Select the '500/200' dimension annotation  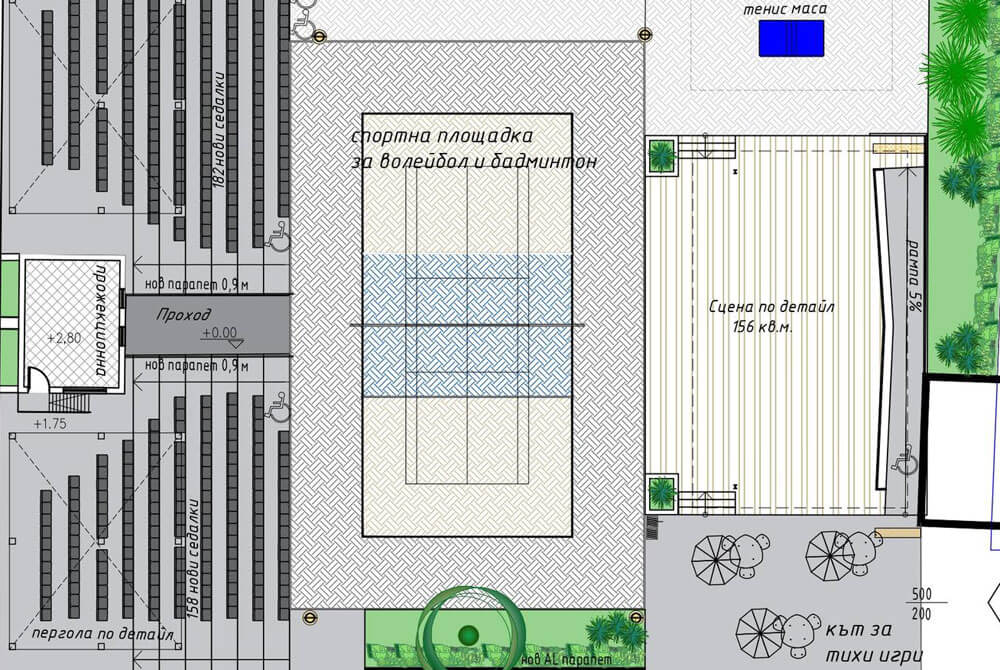[921, 603]
